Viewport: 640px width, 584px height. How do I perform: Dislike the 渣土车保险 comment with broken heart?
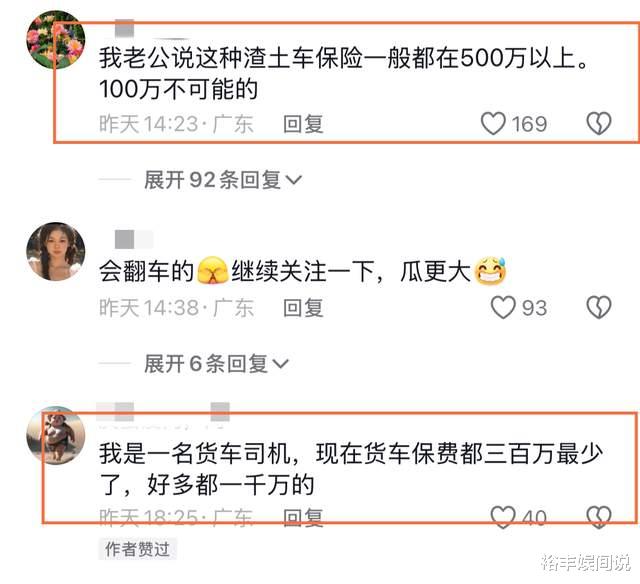click(x=599, y=123)
